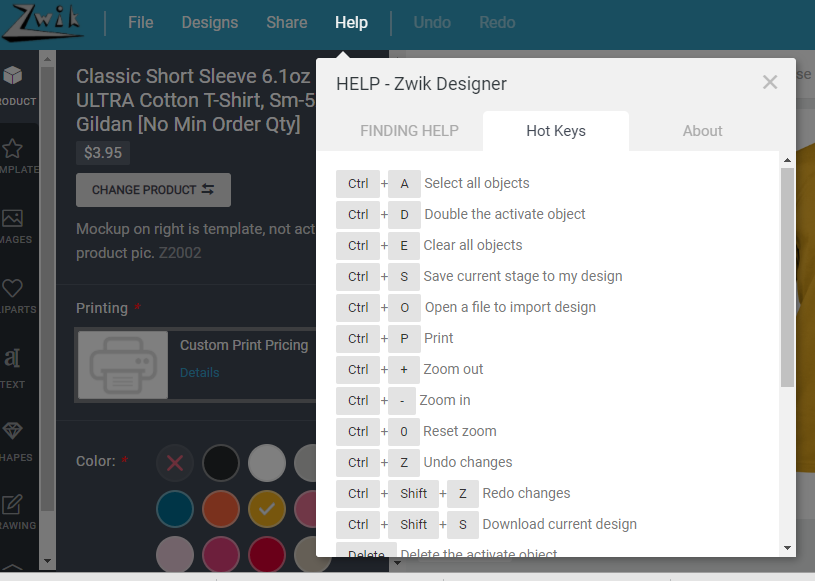
Task: Click 'Save current stage to my design'
Action: 523,276
